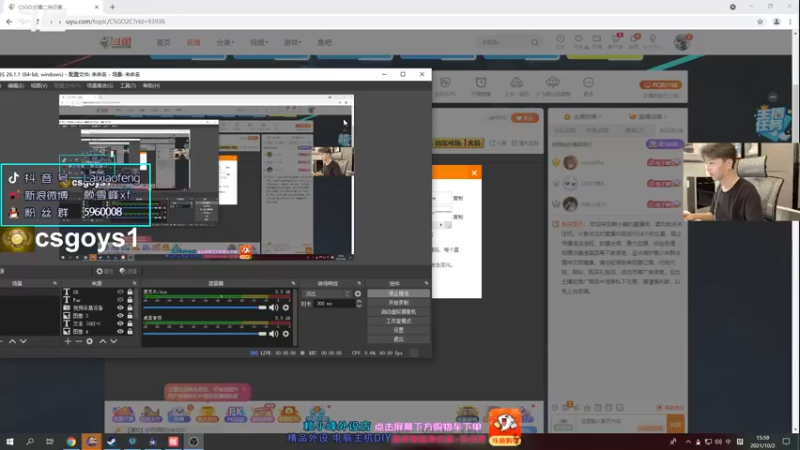This screenshot has width=800, height=450.
Task: Open 视图(V) menu in OBS menu bar
Action: click(x=39, y=86)
